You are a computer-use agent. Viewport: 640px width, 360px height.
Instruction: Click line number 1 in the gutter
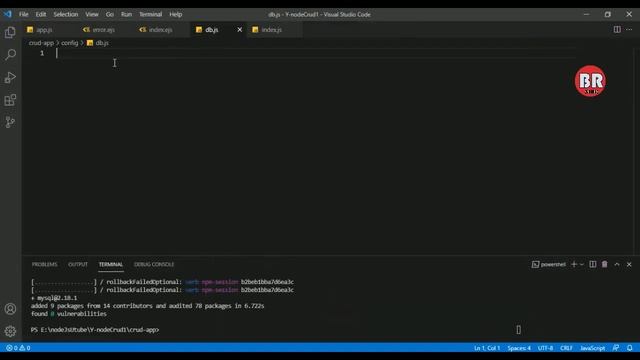[x=42, y=53]
